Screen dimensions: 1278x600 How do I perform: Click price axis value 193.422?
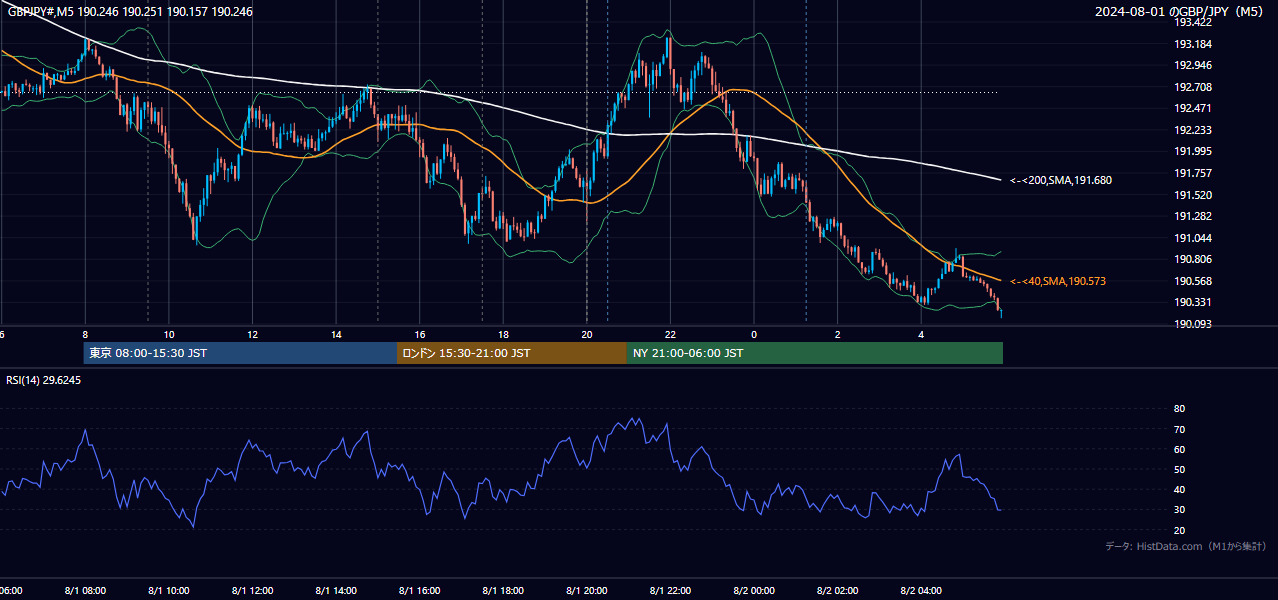click(x=1192, y=23)
